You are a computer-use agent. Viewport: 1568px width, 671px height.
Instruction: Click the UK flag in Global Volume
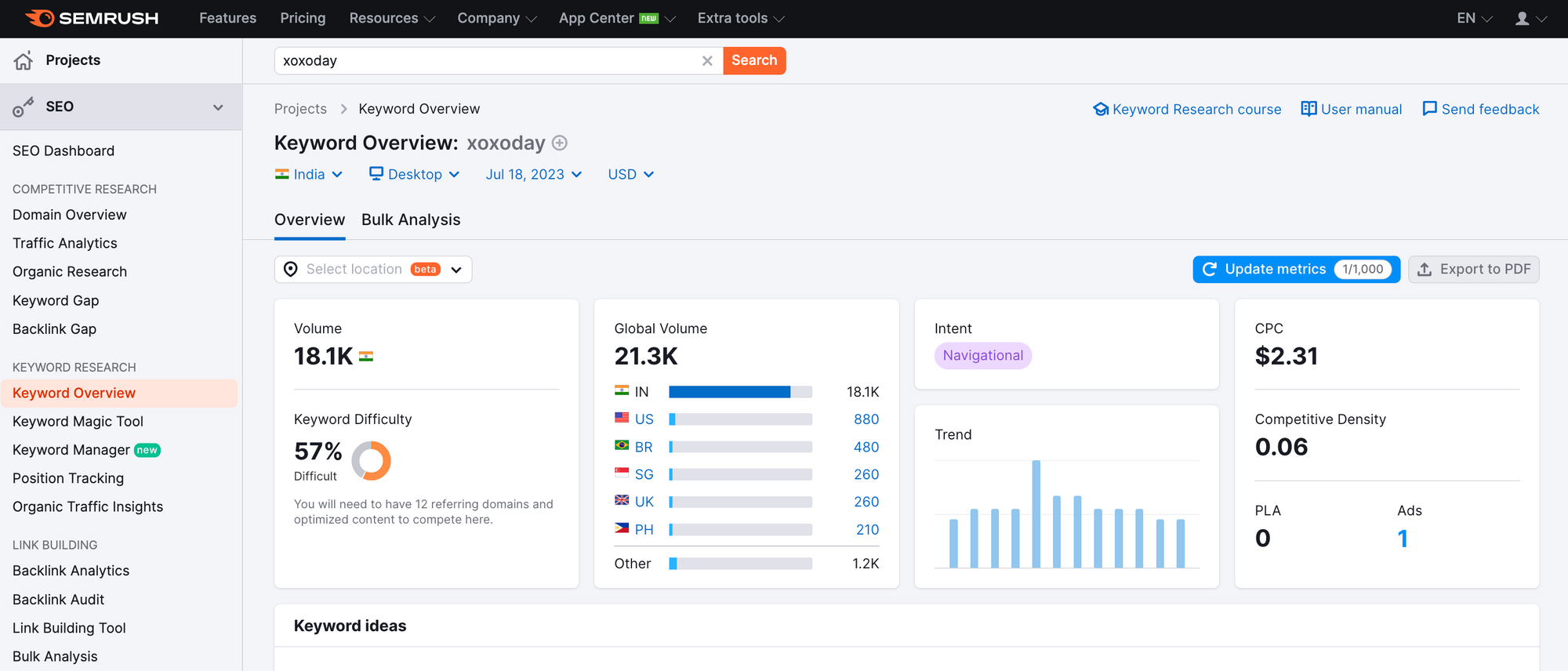pos(622,500)
